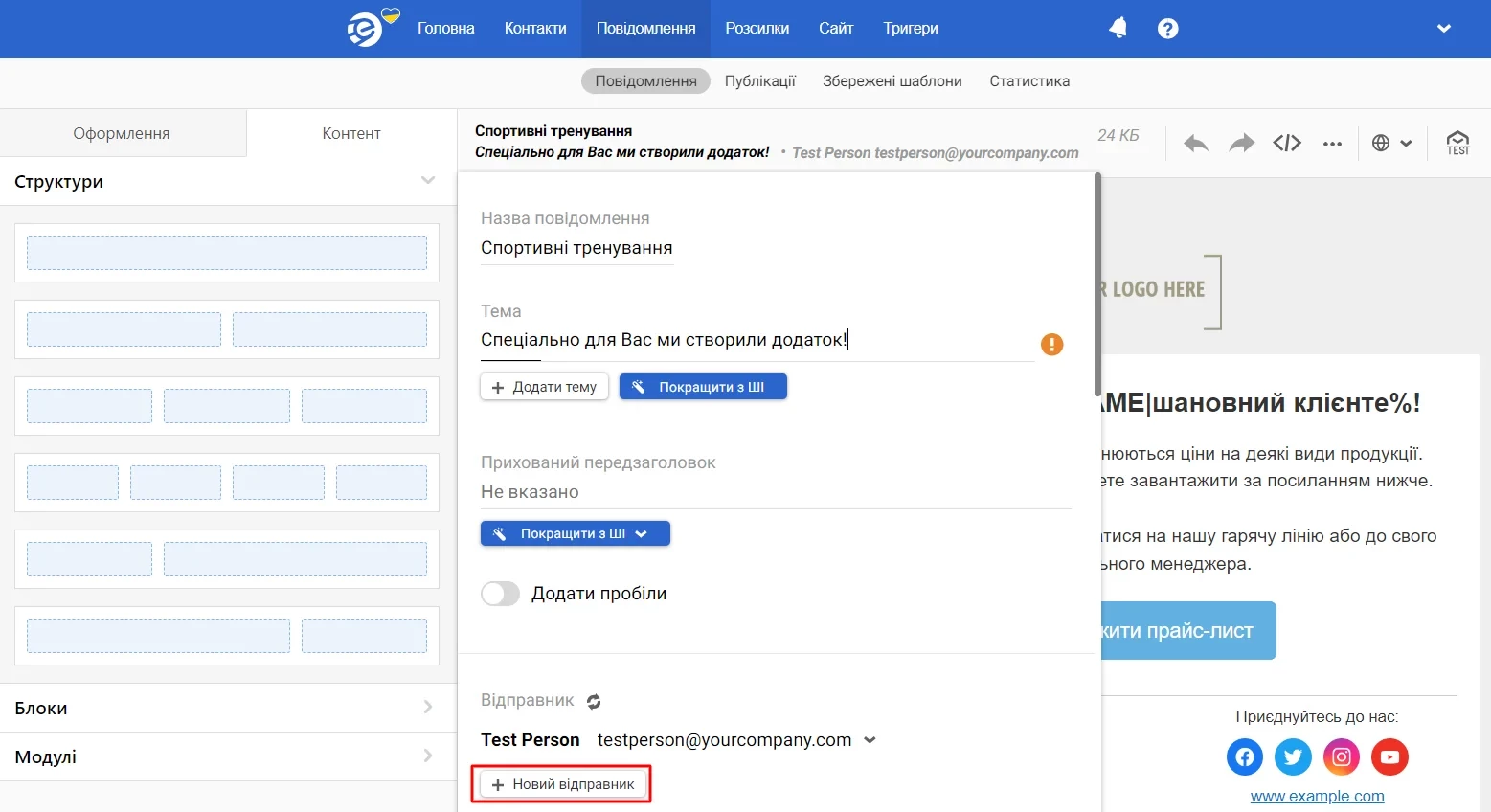Open the three-dots more options menu

tap(1332, 144)
